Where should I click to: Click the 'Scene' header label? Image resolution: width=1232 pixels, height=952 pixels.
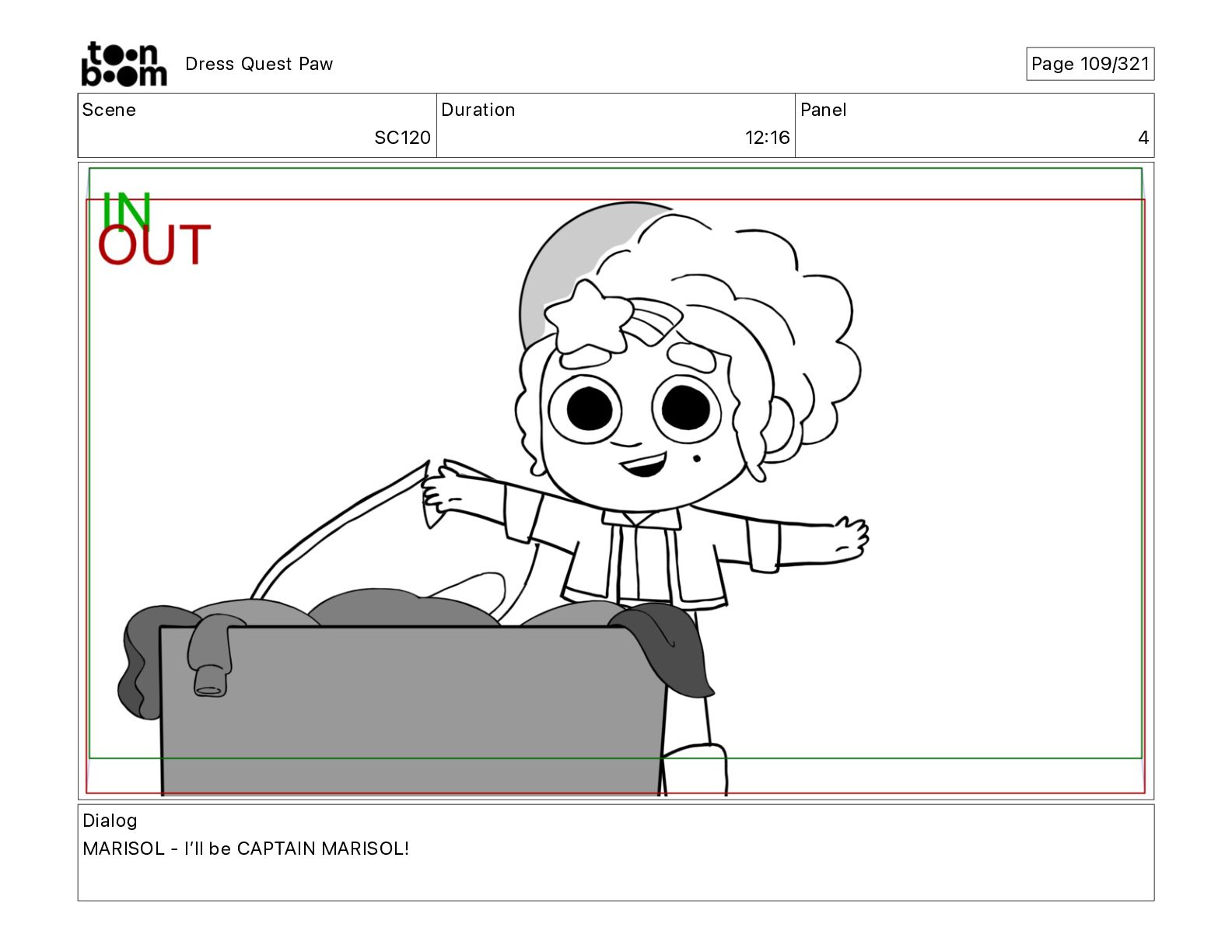point(109,110)
